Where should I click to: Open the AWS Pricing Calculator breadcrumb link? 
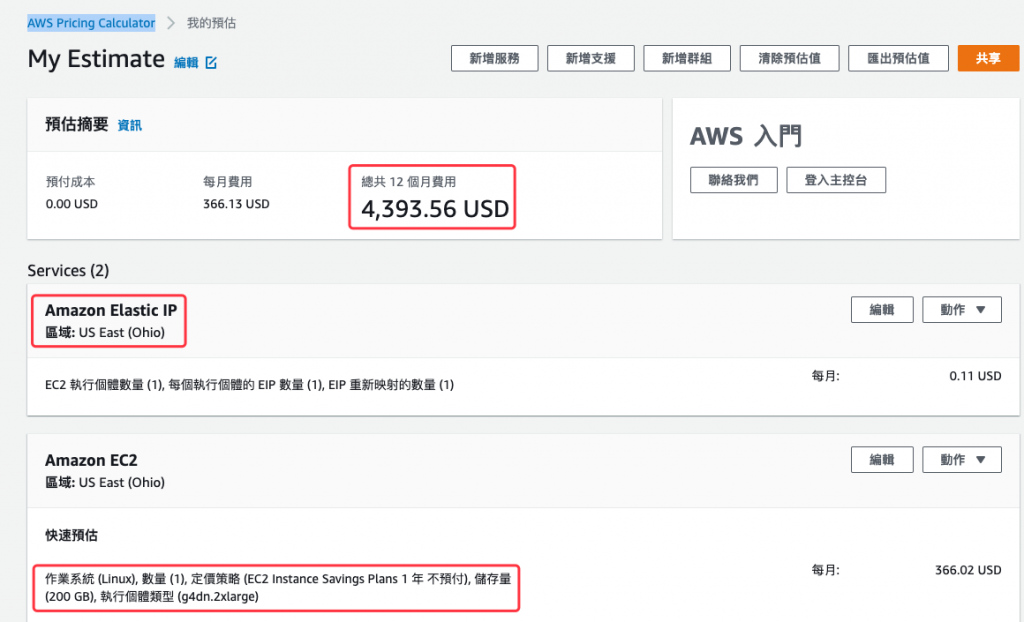(91, 23)
